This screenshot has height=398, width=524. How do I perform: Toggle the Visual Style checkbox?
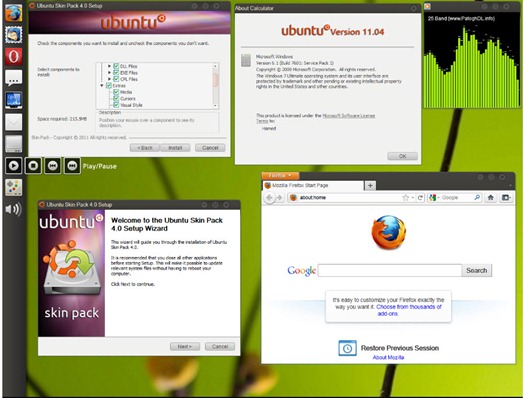116,105
